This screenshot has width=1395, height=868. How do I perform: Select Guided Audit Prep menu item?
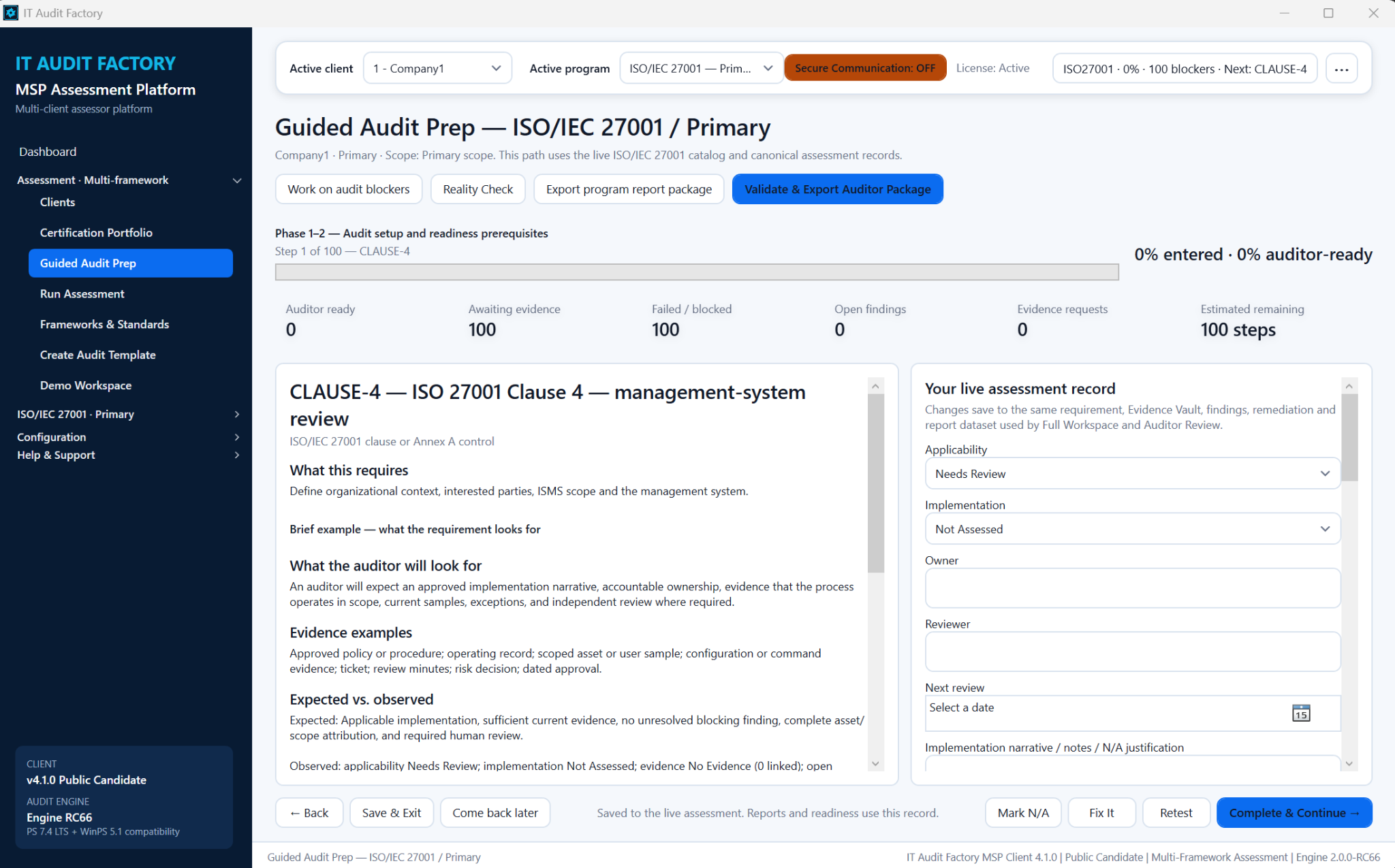tap(131, 263)
